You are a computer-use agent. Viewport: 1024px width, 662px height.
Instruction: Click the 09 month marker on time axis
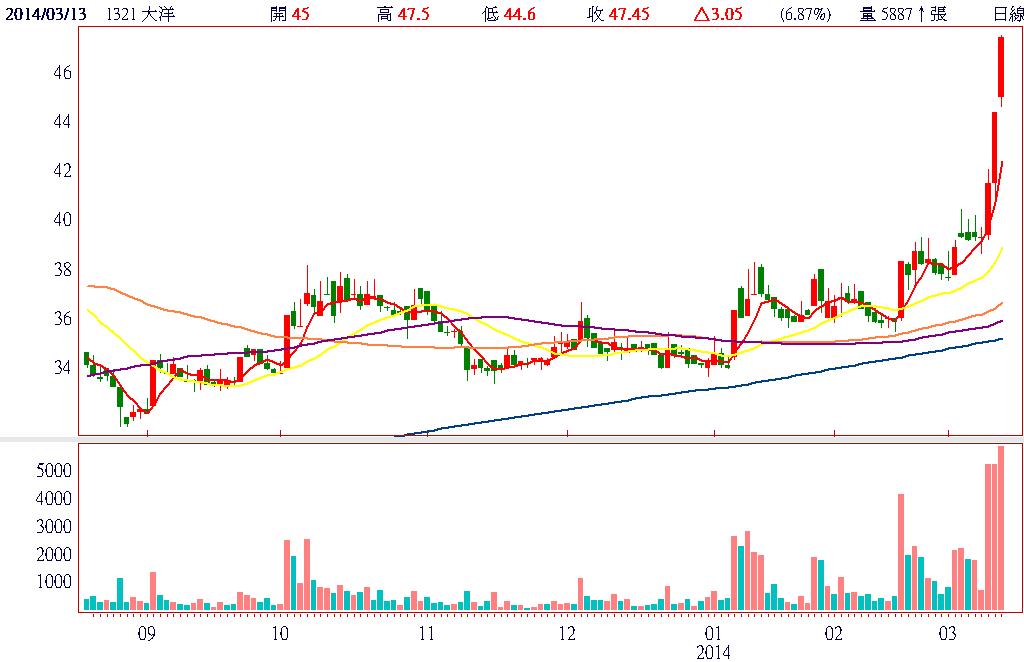click(x=146, y=634)
